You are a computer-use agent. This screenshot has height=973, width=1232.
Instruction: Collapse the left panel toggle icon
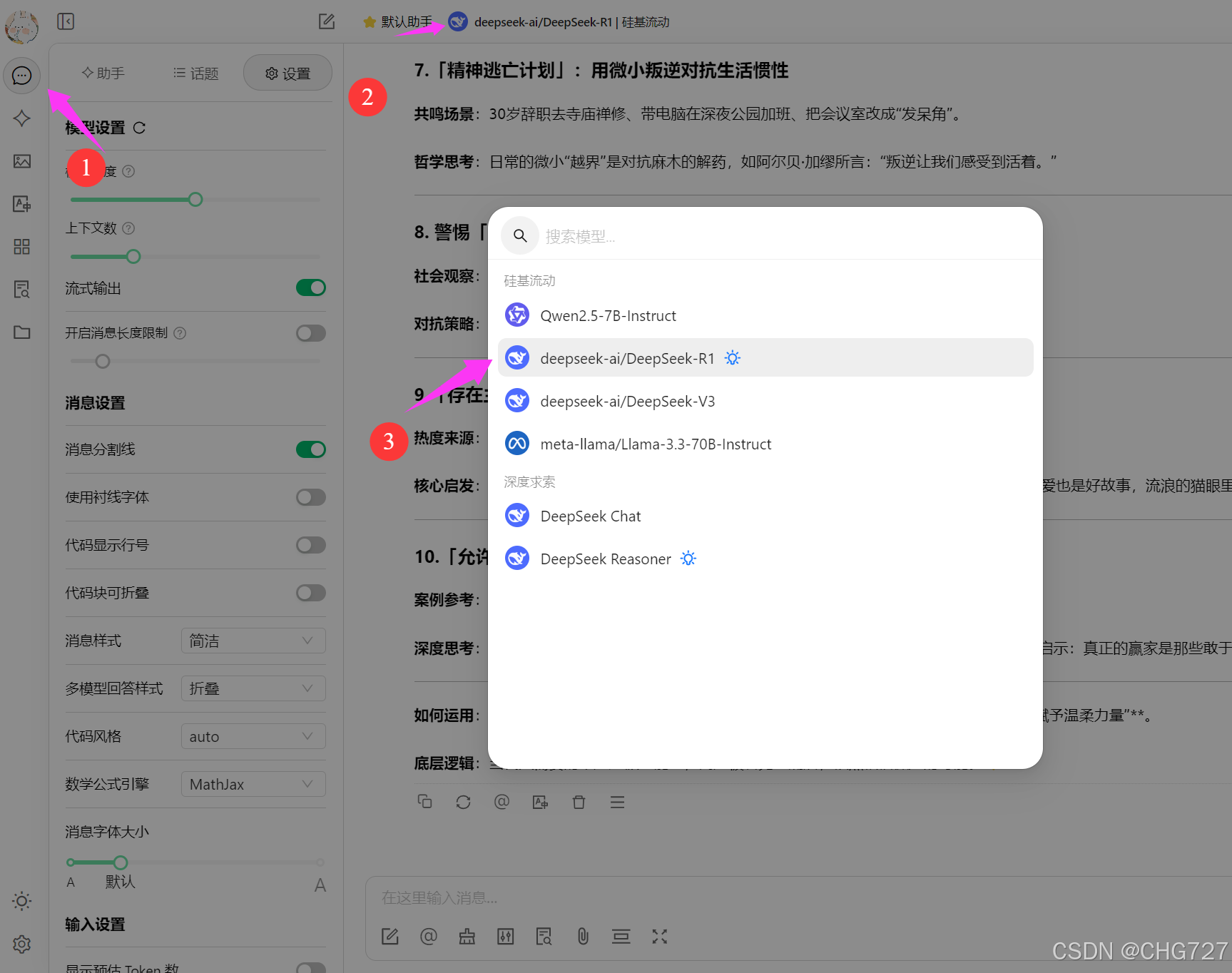(x=66, y=21)
